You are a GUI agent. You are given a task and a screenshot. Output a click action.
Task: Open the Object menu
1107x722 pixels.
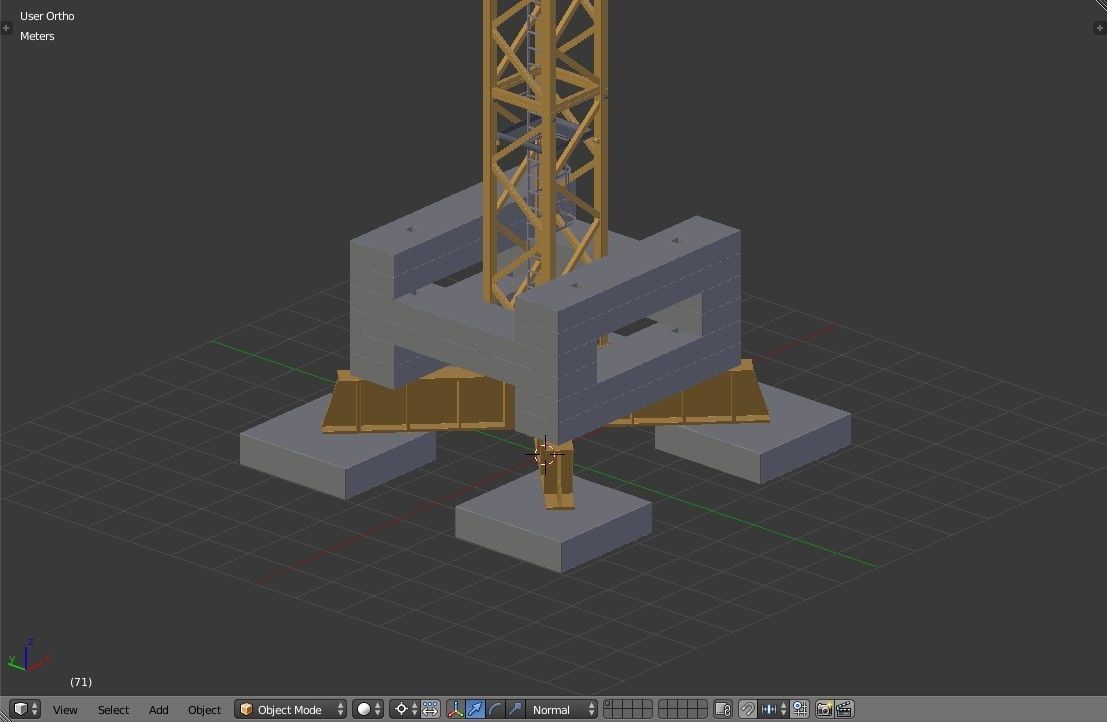pyautogui.click(x=204, y=710)
